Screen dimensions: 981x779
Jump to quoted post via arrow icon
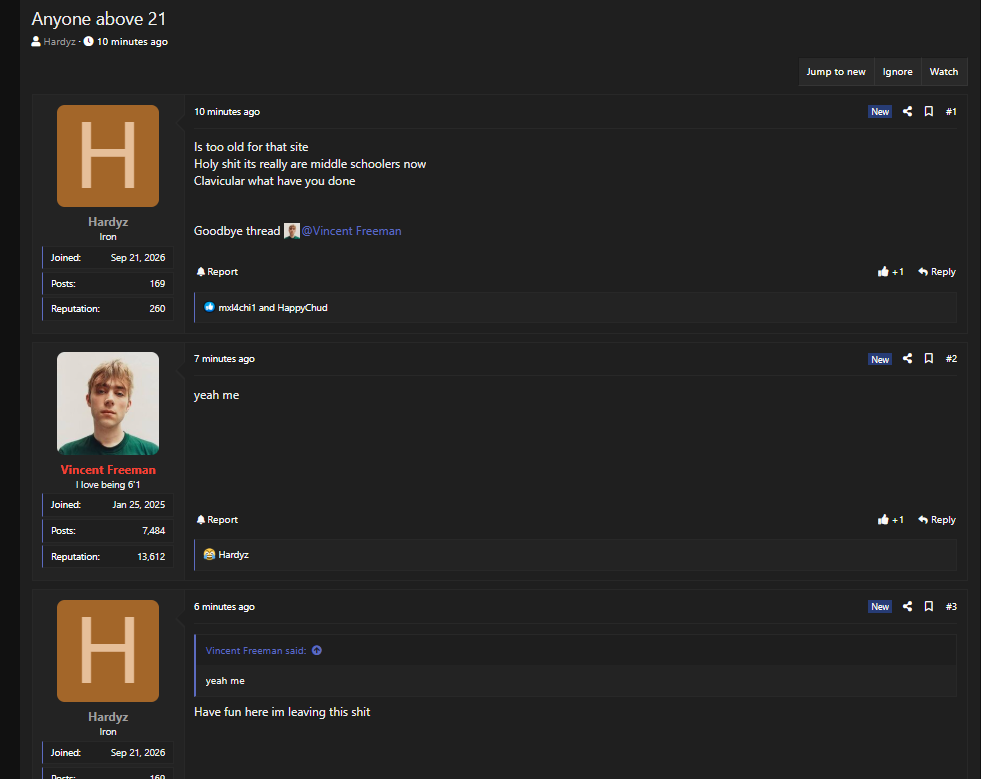pos(317,651)
